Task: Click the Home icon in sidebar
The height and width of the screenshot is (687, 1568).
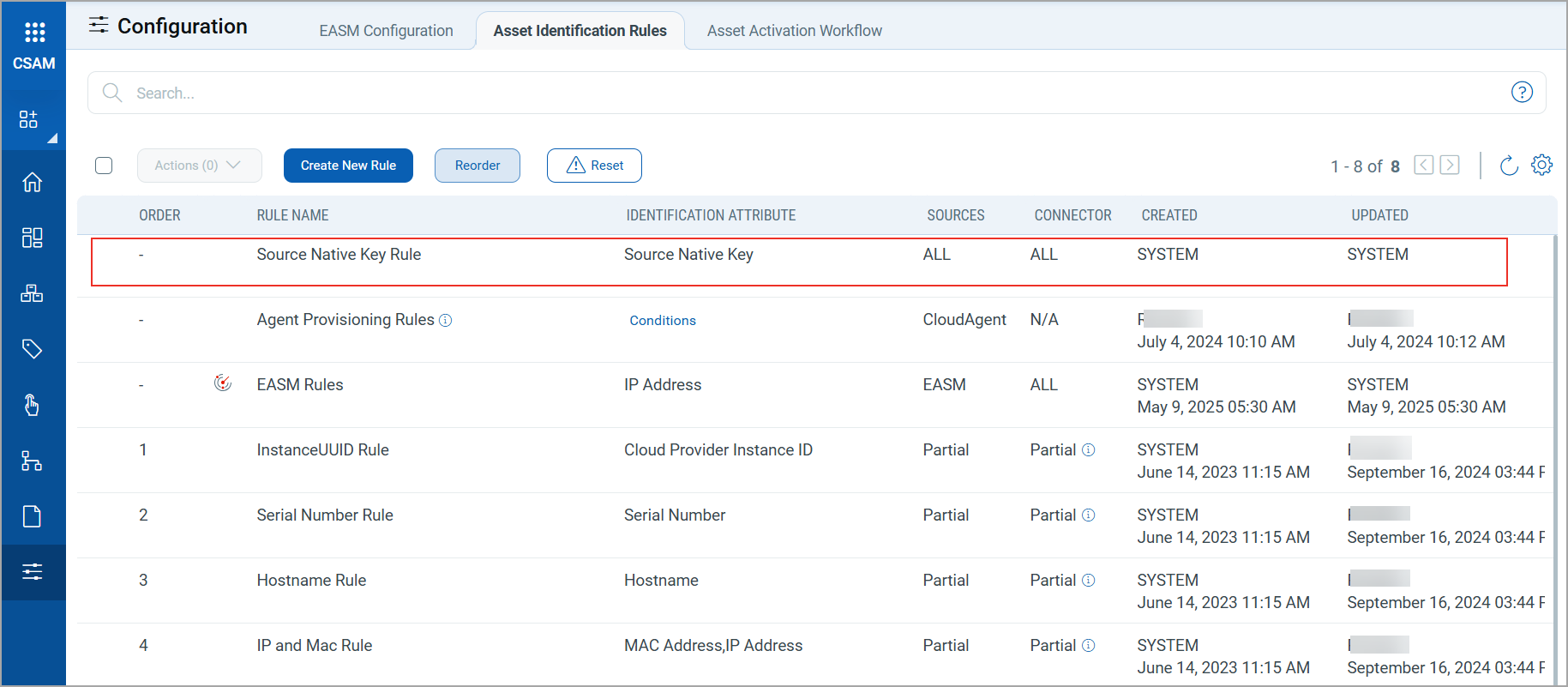Action: point(33,182)
